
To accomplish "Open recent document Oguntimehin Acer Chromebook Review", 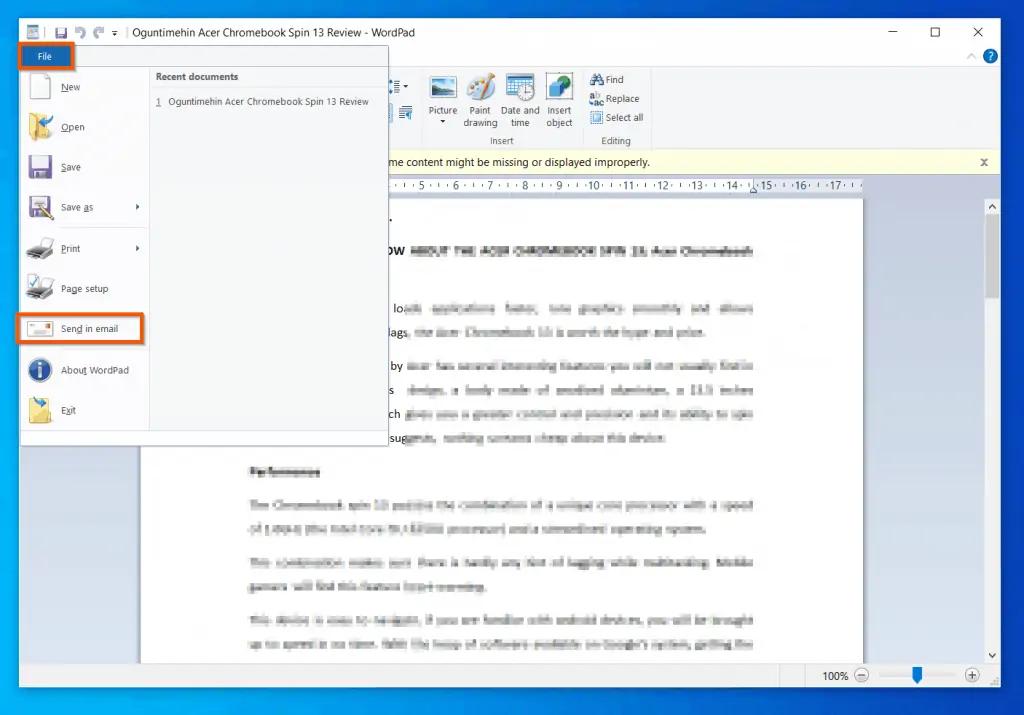I will click(x=266, y=101).
